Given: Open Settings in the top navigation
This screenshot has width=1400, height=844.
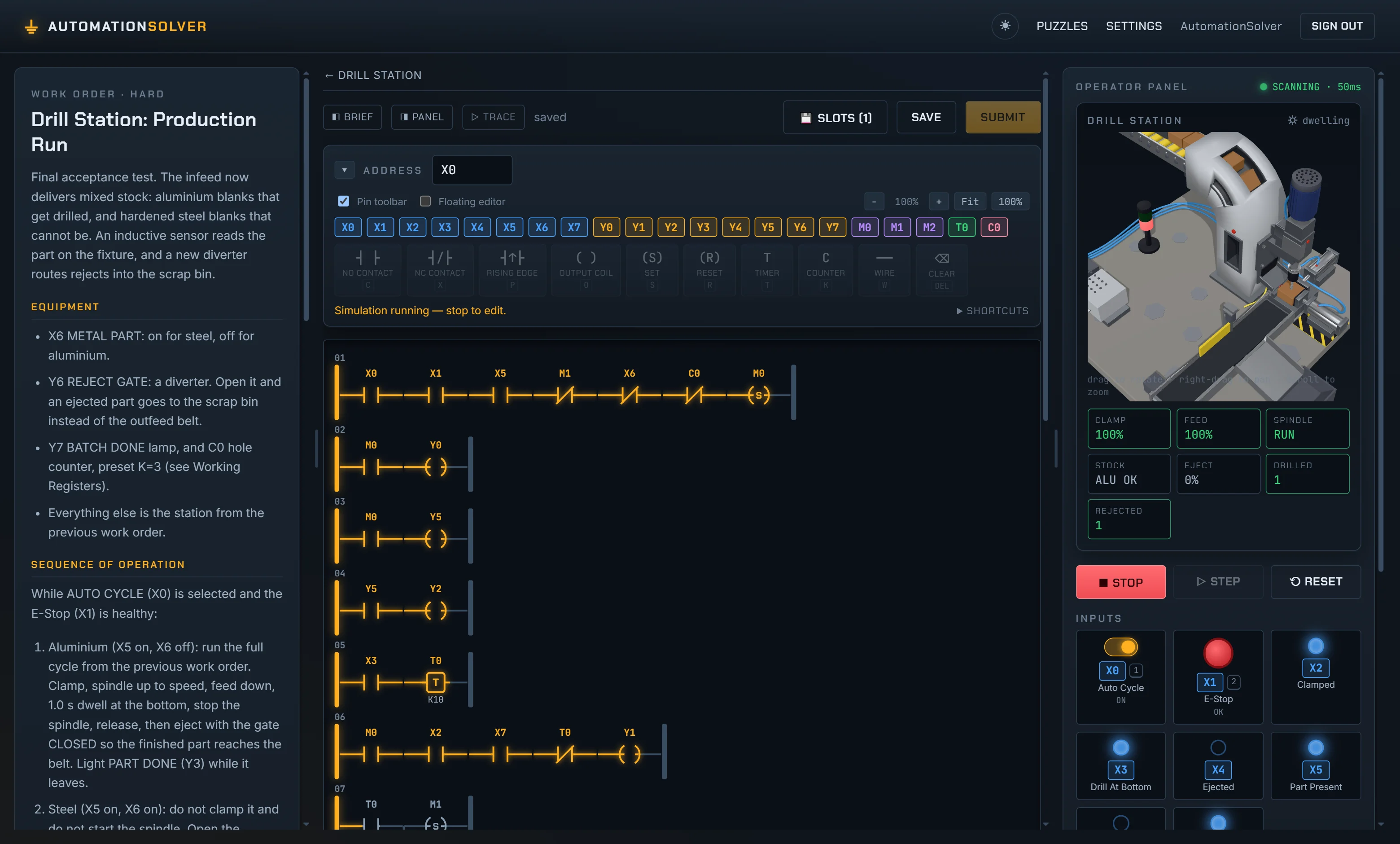Looking at the screenshot, I should (1133, 26).
